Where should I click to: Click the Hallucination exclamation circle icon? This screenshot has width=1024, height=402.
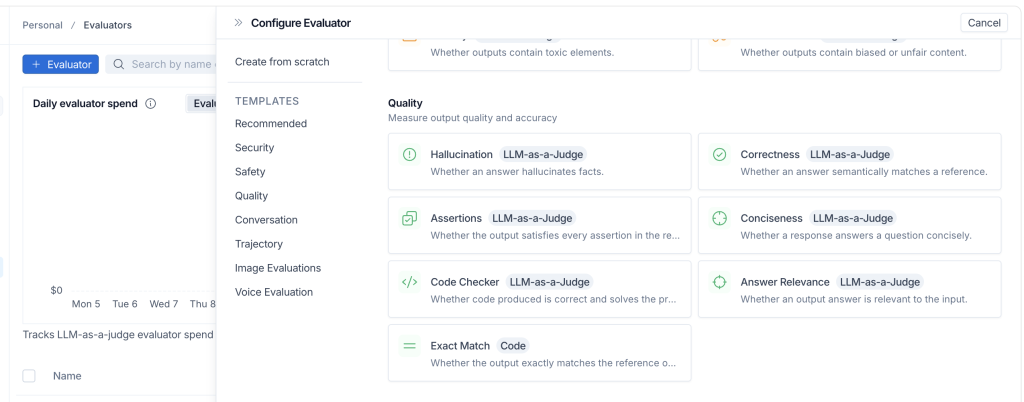point(409,155)
